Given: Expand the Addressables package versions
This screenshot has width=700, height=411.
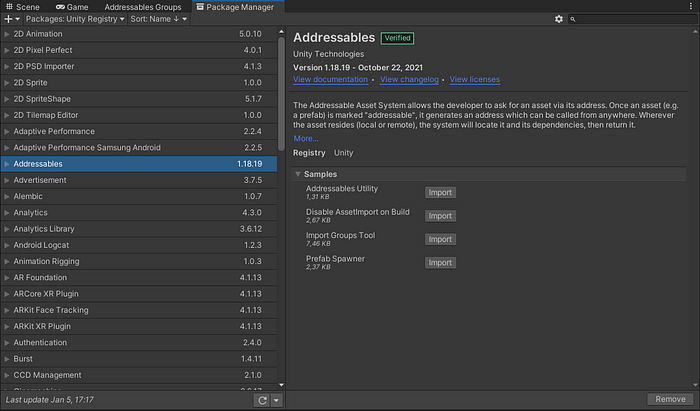Looking at the screenshot, I should 7,164.
